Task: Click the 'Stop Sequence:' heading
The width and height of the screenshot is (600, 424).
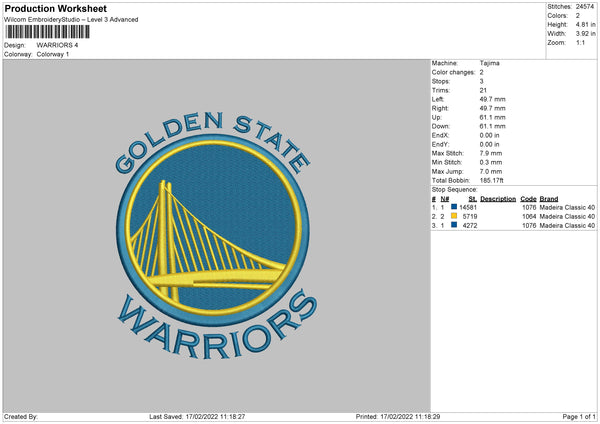Action: pos(455,190)
